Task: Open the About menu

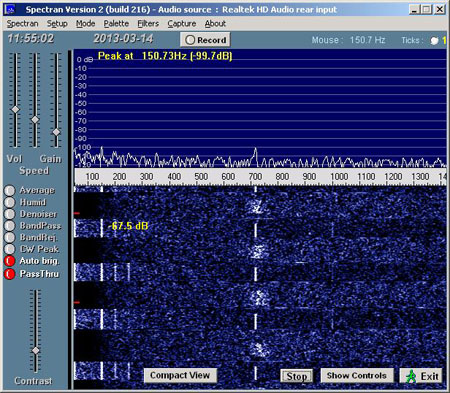Action: coord(215,24)
